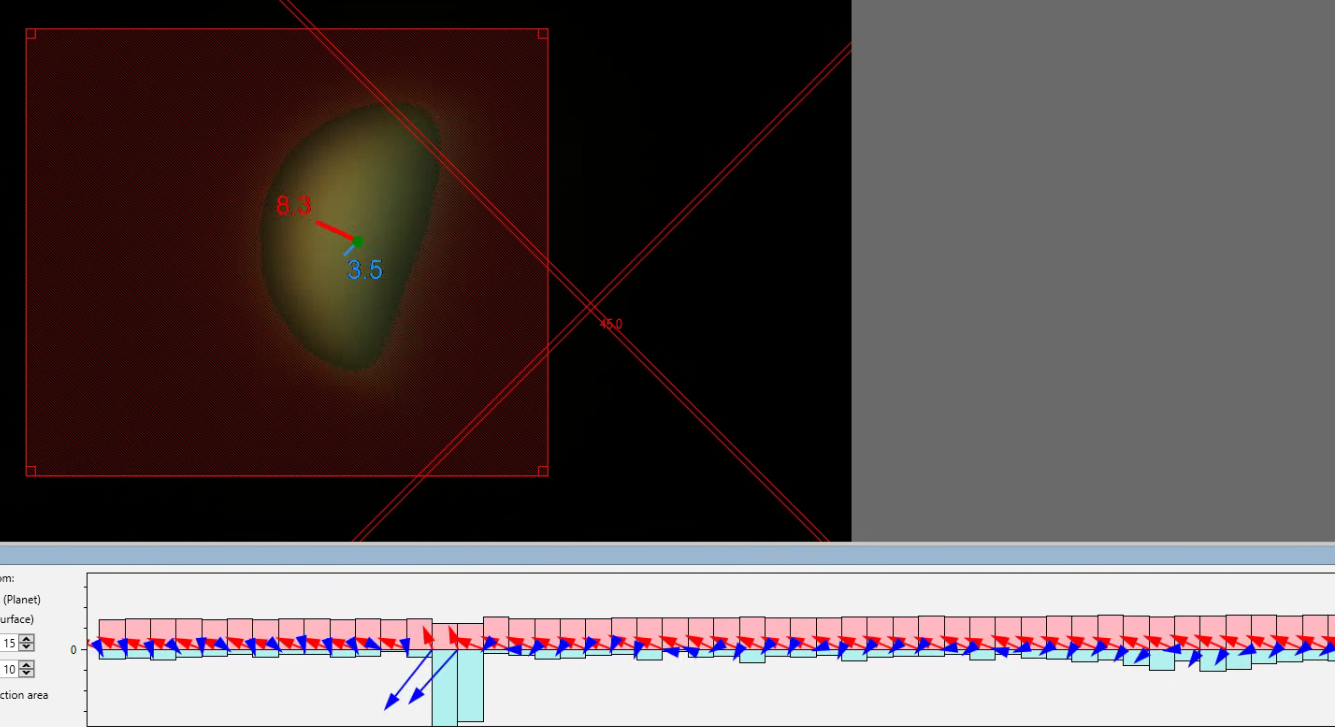Increase the value 10 with the up arrow
Image resolution: width=1335 pixels, height=727 pixels.
pyautogui.click(x=27, y=665)
